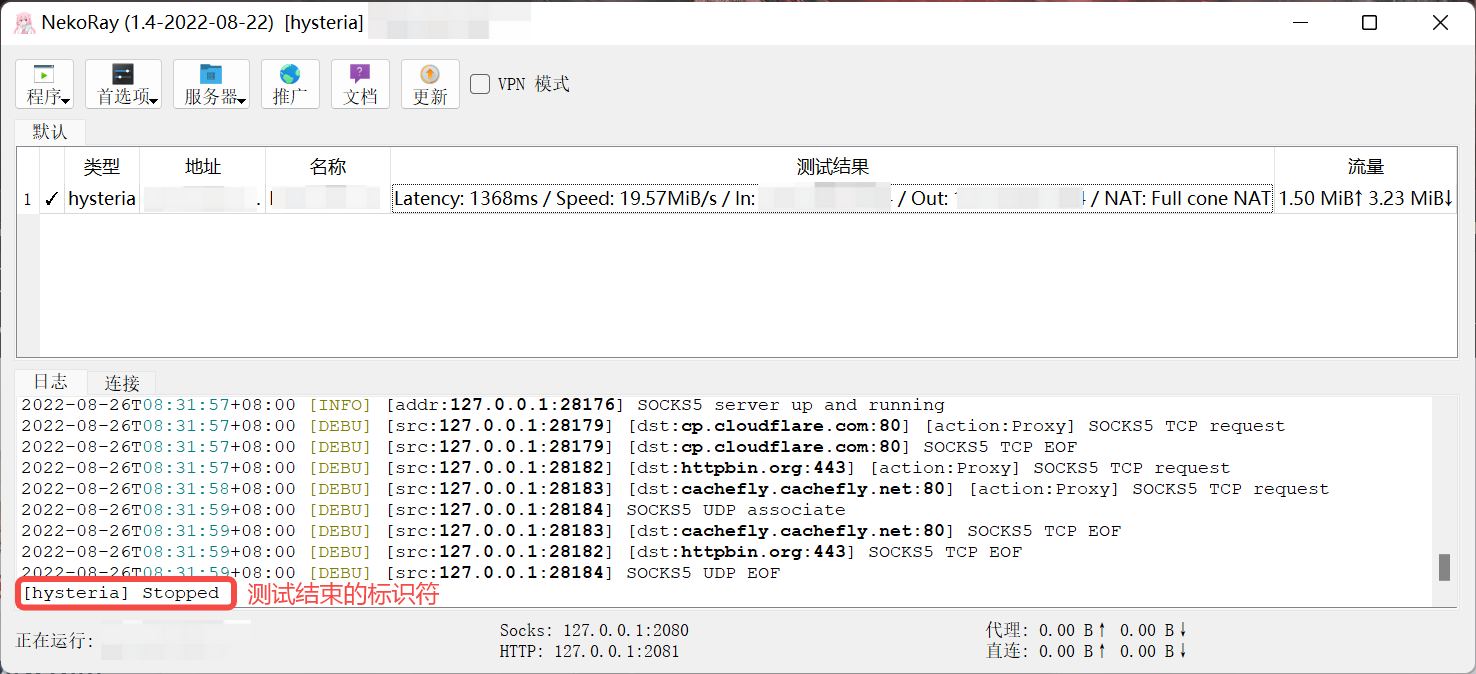Open the 服务器 (Server) toolbar menu
The height and width of the screenshot is (674, 1476).
pyautogui.click(x=211, y=84)
